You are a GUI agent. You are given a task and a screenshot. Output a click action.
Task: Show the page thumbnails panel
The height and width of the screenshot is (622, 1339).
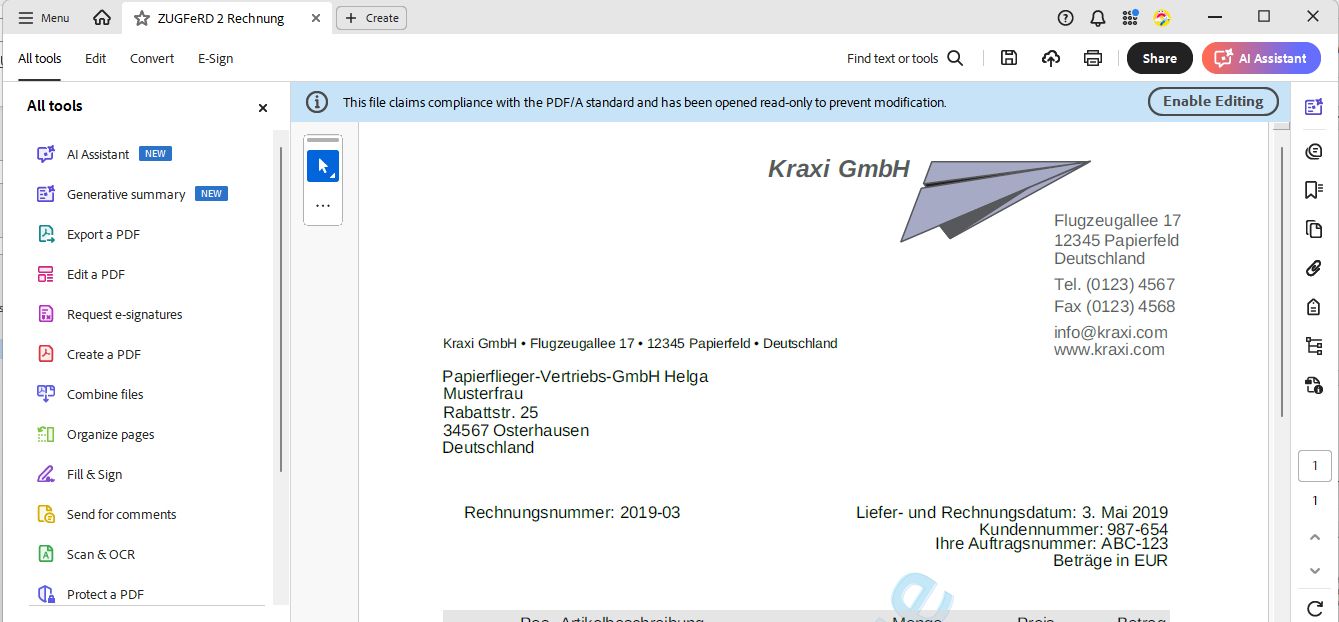click(x=1314, y=229)
